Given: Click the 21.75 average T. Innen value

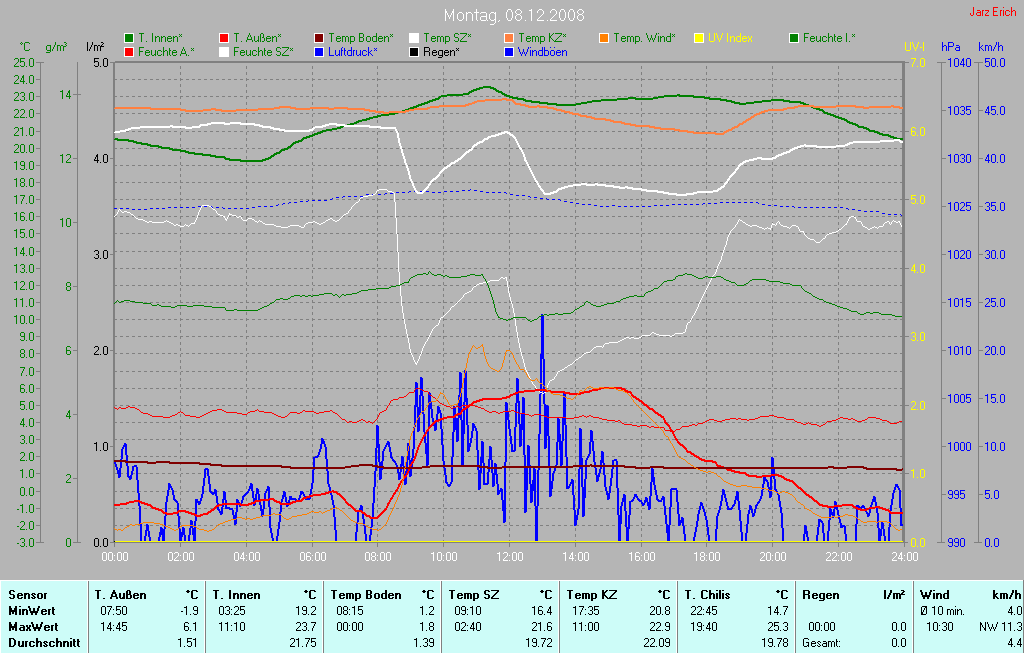Looking at the screenshot, I should pyautogui.click(x=303, y=643).
